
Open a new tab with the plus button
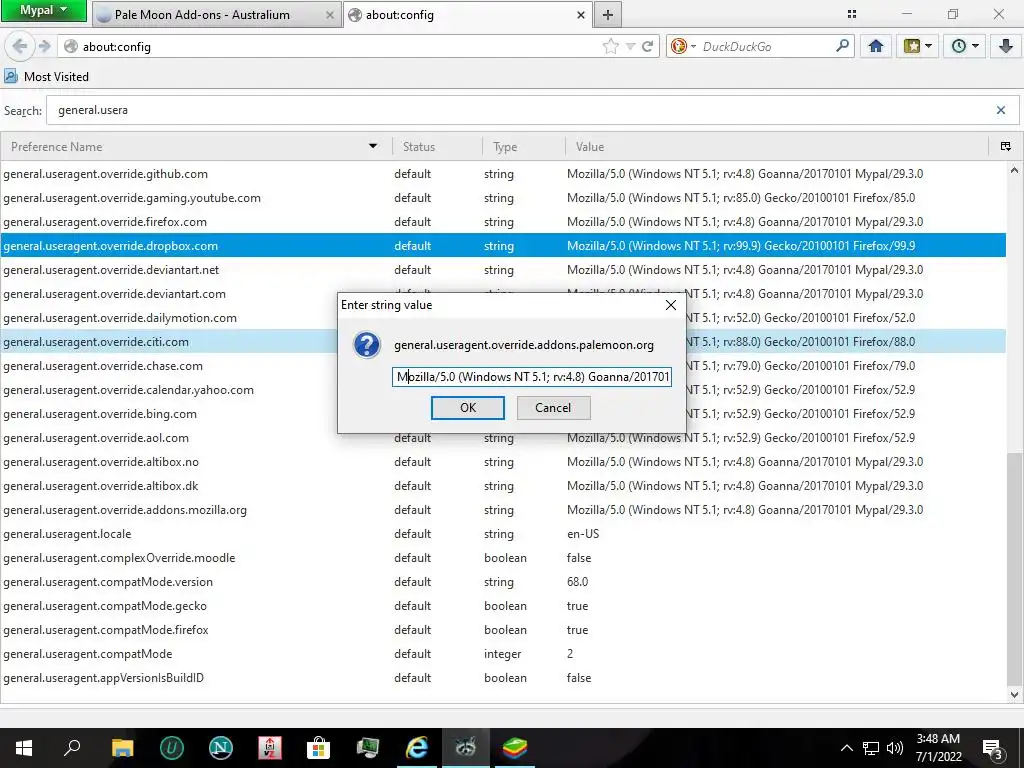tap(607, 15)
